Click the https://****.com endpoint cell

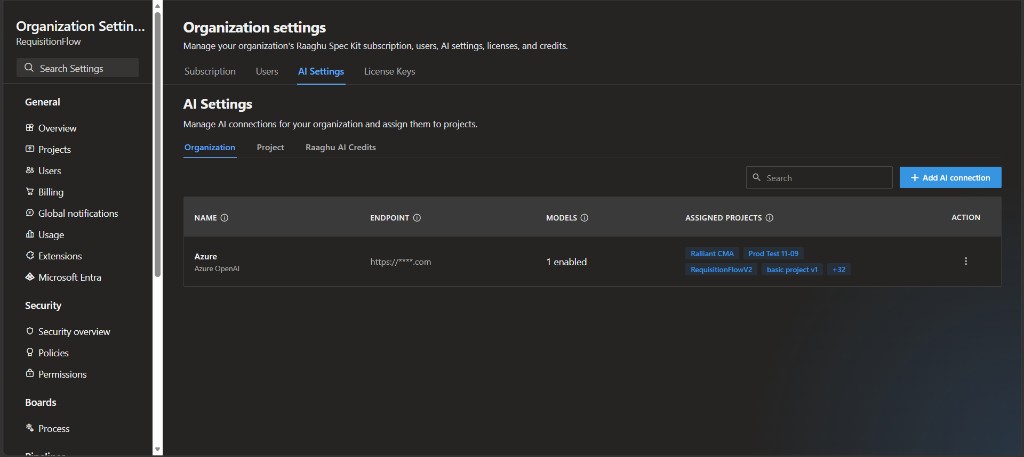pyautogui.click(x=400, y=262)
